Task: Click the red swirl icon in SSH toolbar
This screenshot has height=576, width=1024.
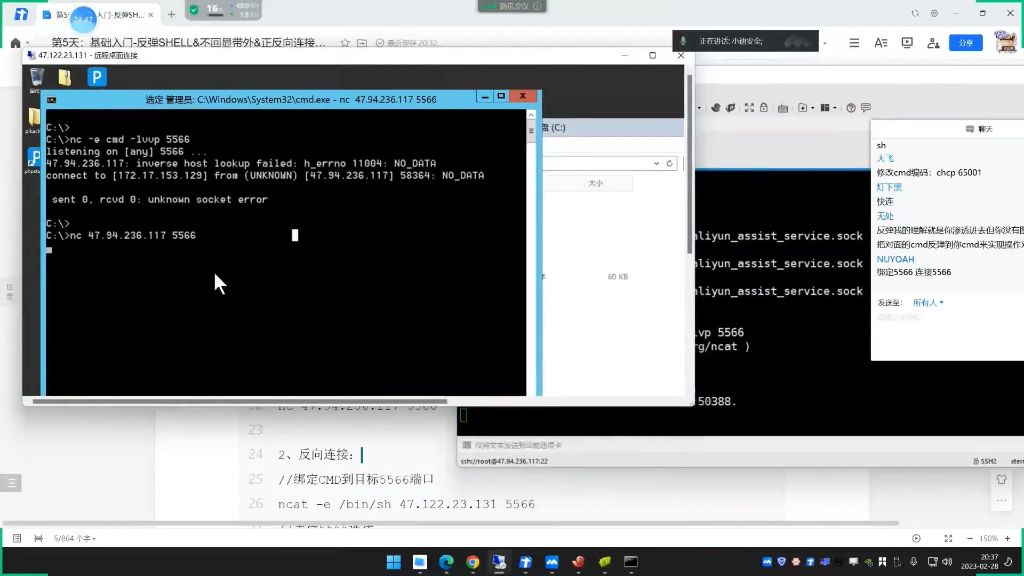Action: point(716,108)
